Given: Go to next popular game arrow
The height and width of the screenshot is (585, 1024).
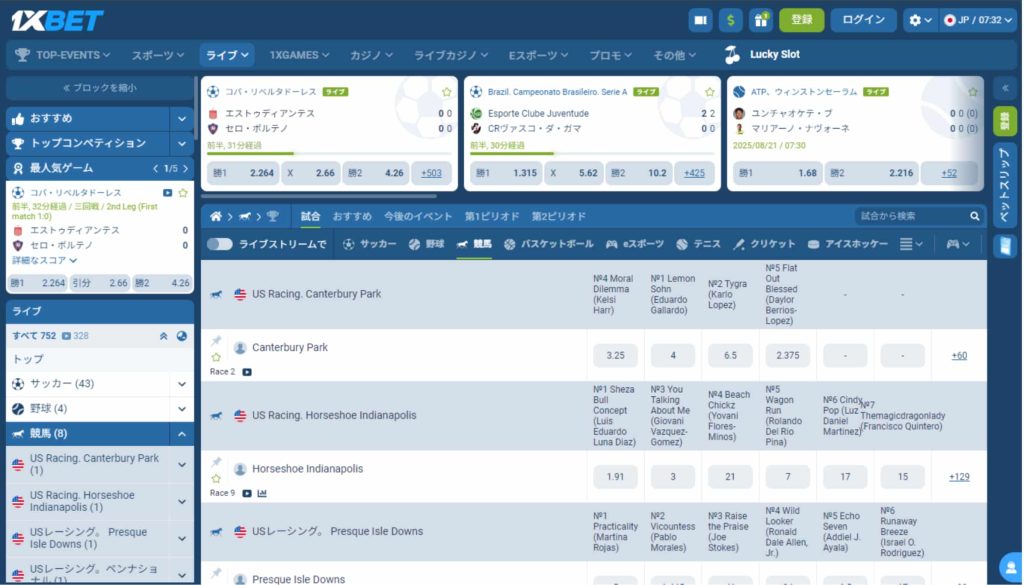Looking at the screenshot, I should (x=185, y=168).
